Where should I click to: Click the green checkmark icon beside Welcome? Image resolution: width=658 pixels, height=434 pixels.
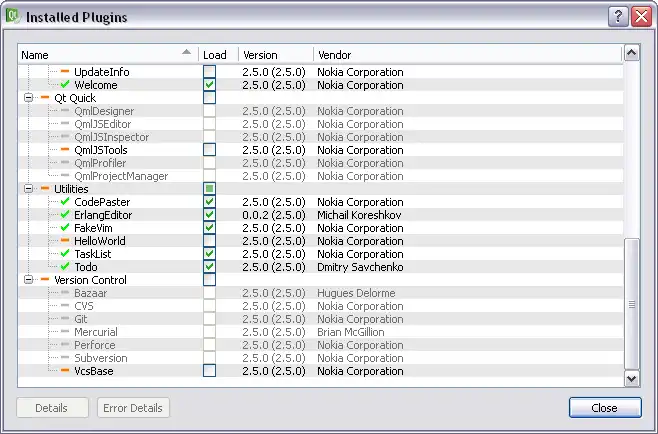65,84
